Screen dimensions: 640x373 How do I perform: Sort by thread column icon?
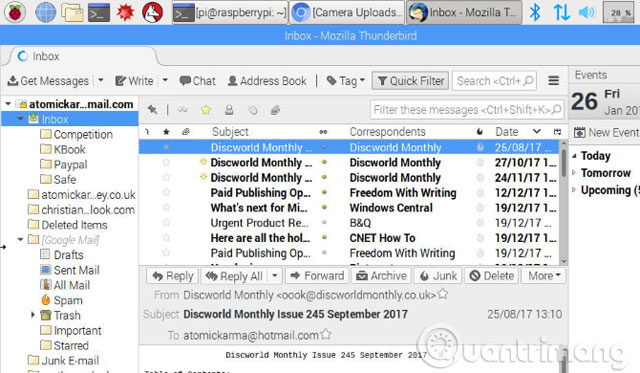[147, 132]
